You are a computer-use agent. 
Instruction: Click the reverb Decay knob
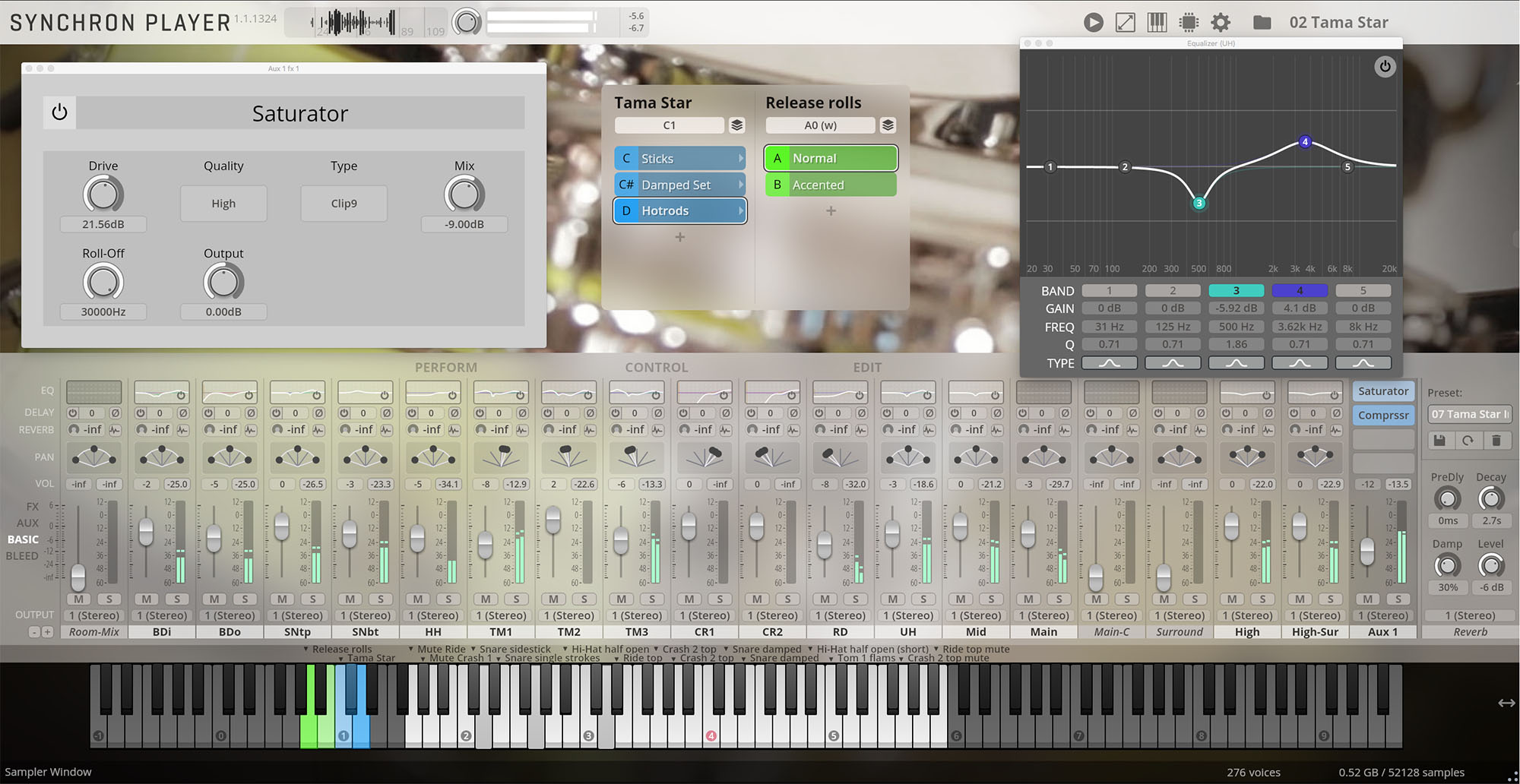(x=1490, y=498)
